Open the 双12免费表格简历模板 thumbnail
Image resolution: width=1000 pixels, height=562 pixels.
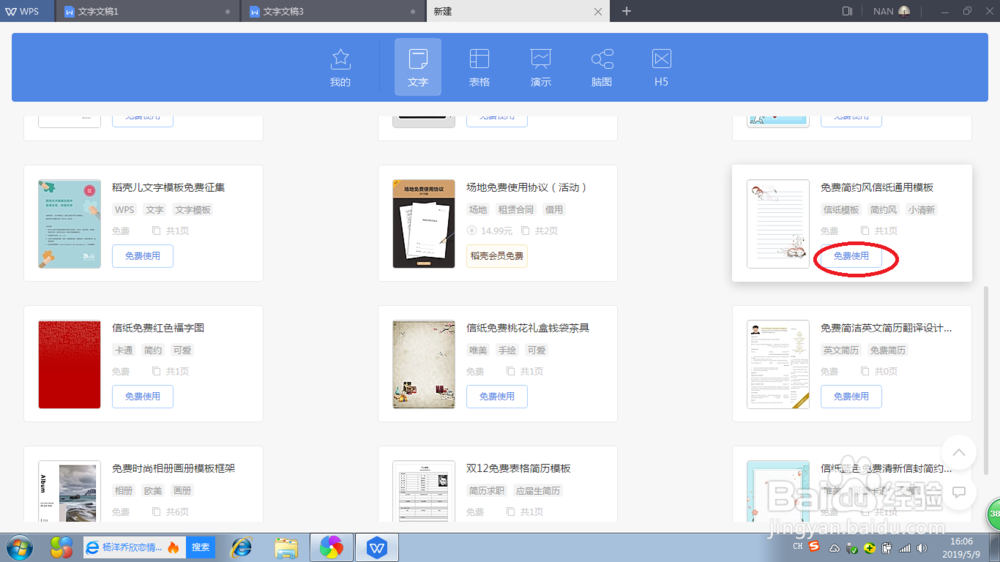coord(423,491)
